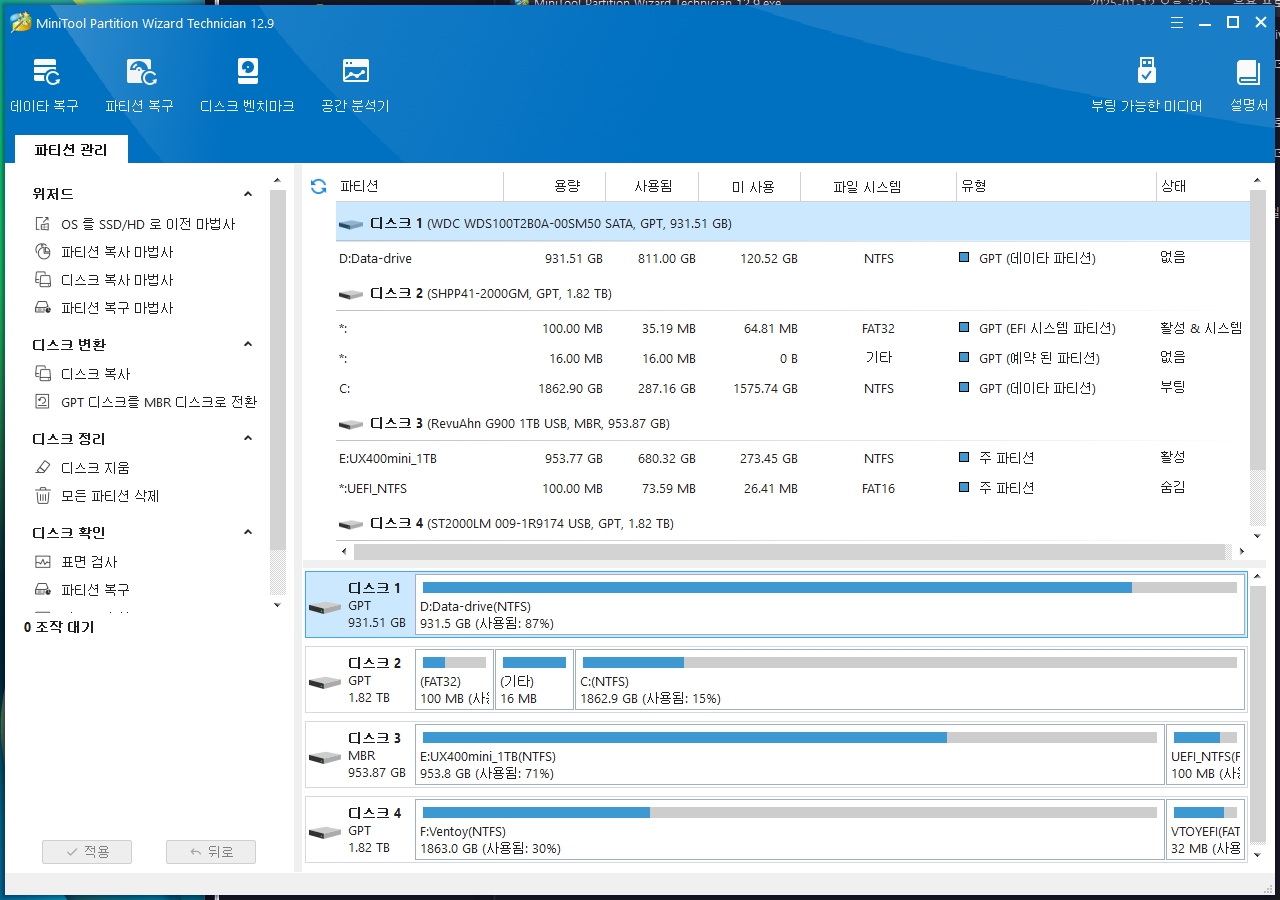Click the refresh icon beside 파티션 header

point(319,187)
